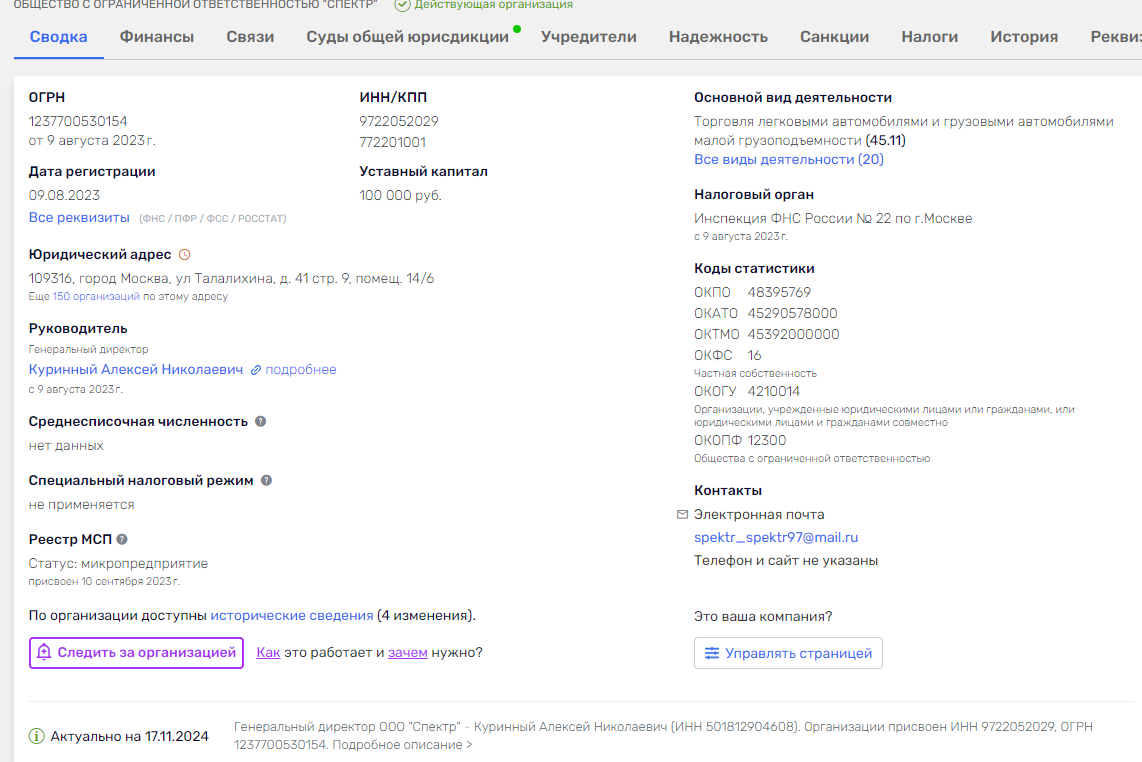Open Подробное описание link at bottom
This screenshot has height=762, width=1142.
click(402, 745)
